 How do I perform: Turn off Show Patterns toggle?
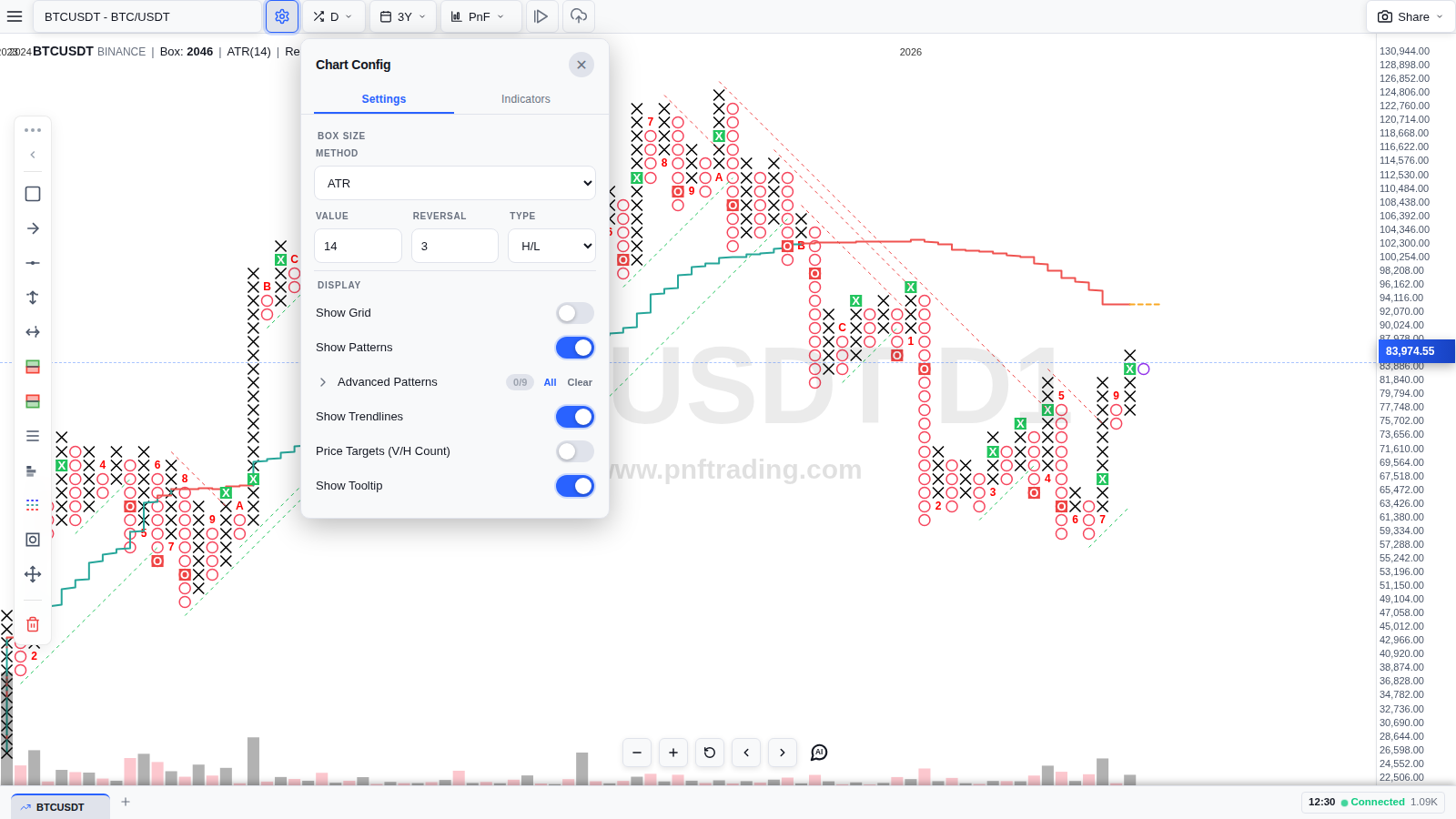point(575,348)
